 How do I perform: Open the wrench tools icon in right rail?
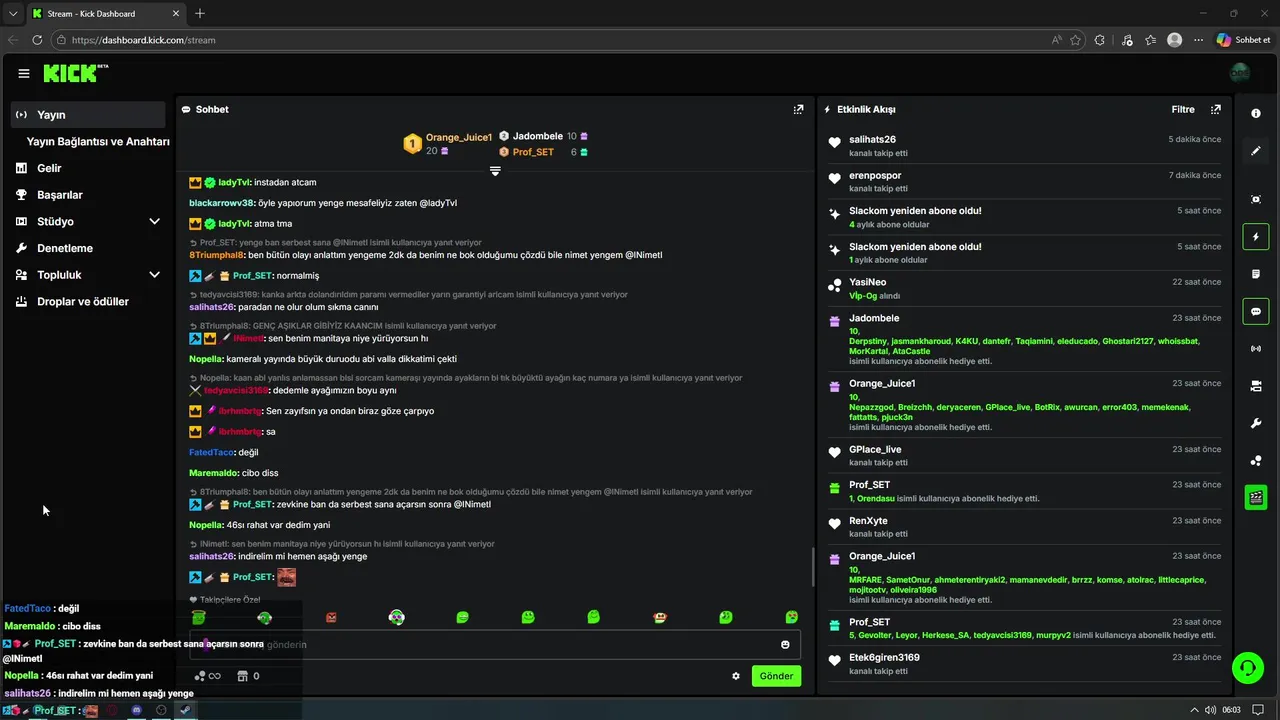point(1256,423)
